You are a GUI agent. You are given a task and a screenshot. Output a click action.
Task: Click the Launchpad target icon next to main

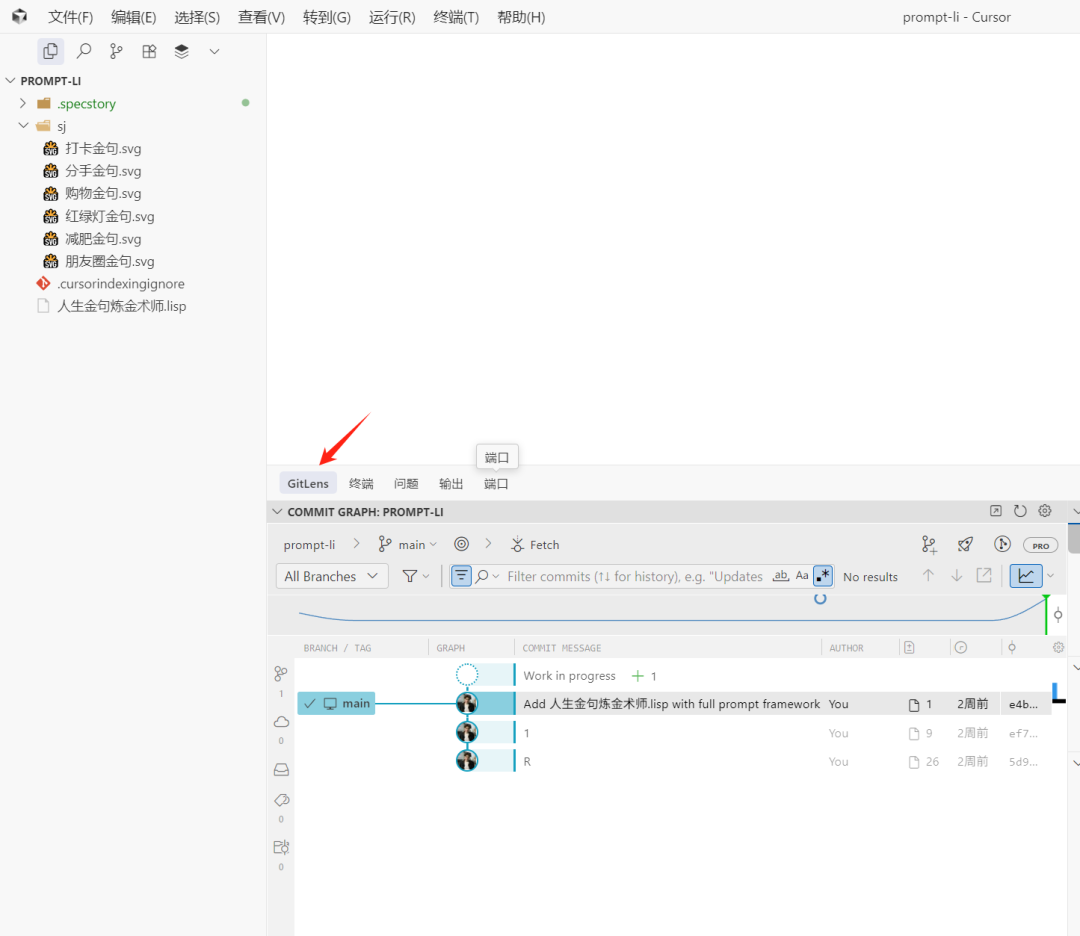pyautogui.click(x=461, y=544)
